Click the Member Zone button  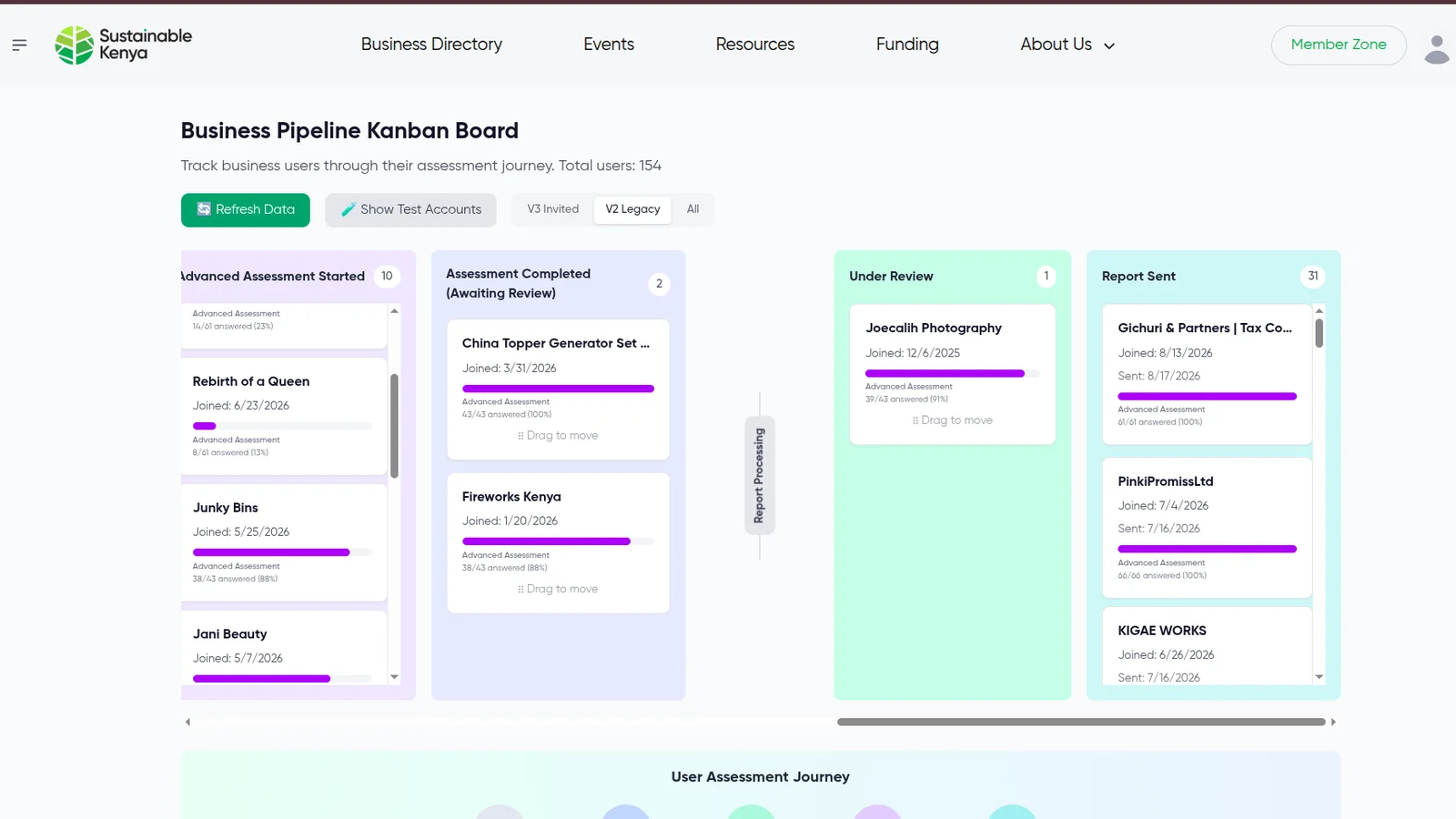pos(1339,45)
